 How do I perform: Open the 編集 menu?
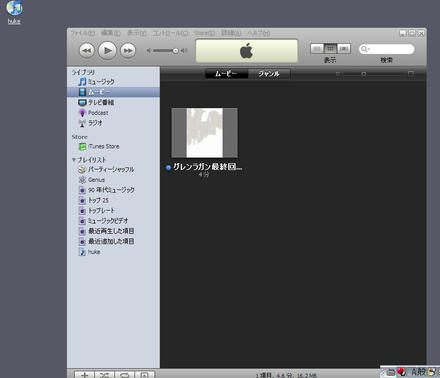click(111, 33)
